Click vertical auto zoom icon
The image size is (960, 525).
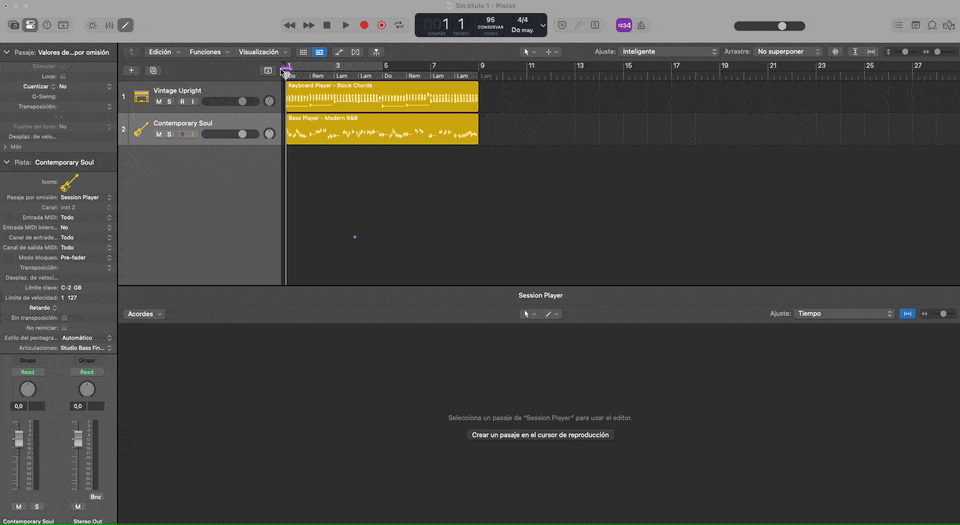pos(855,52)
